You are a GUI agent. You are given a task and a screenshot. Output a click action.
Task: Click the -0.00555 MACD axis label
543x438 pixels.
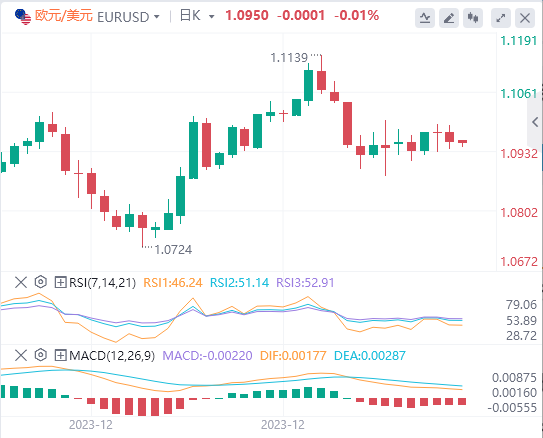(x=512, y=408)
